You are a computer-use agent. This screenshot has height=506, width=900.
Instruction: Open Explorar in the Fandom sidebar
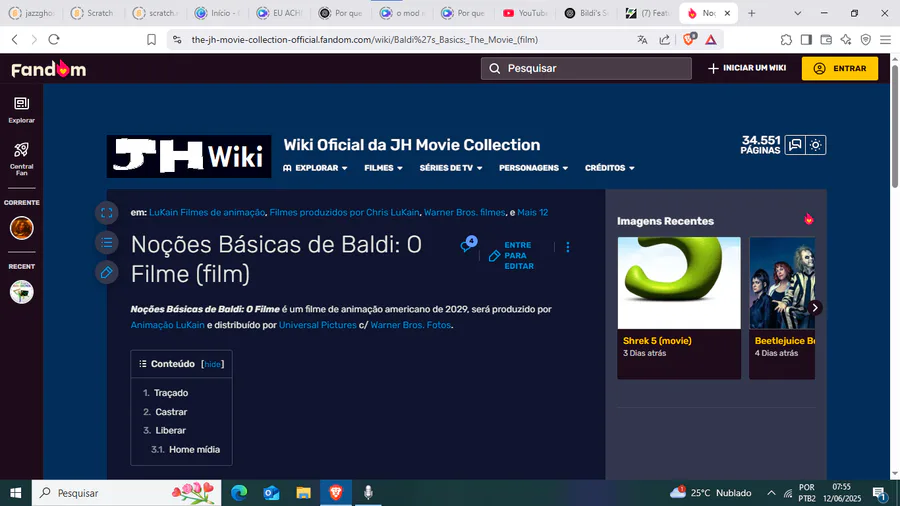[x=21, y=110]
